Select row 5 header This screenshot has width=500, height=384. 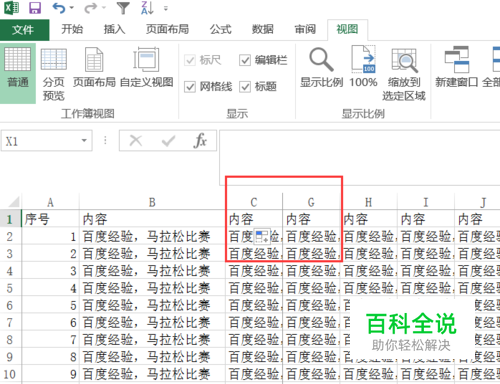10,288
